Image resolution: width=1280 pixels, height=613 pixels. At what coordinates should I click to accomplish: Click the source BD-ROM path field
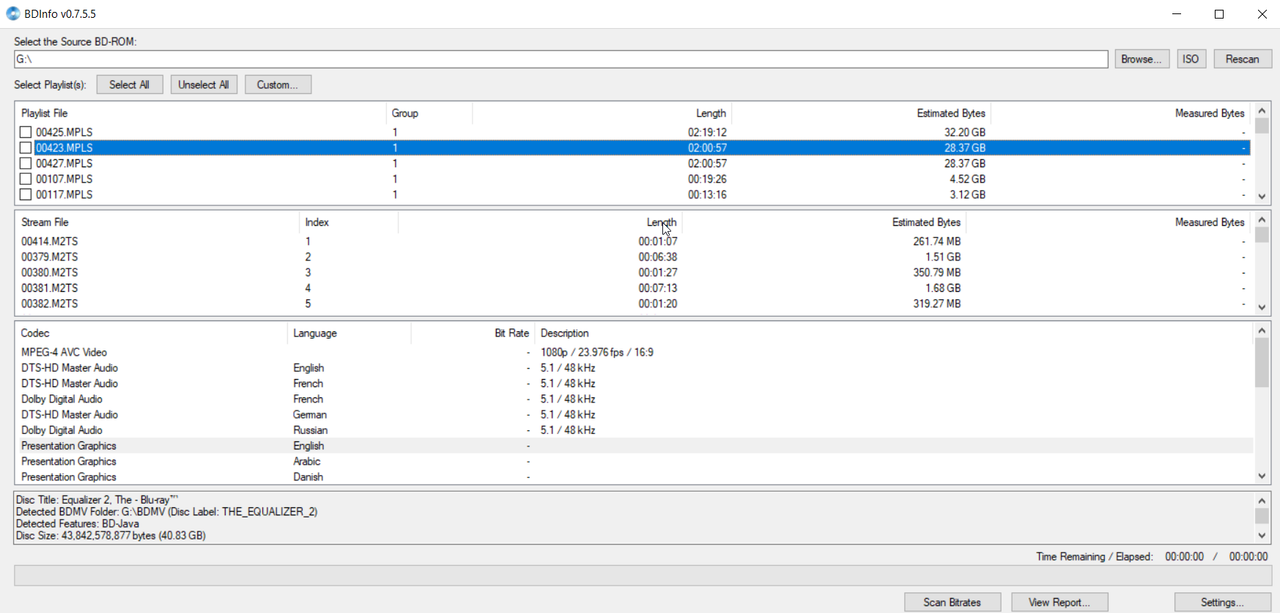(x=560, y=59)
